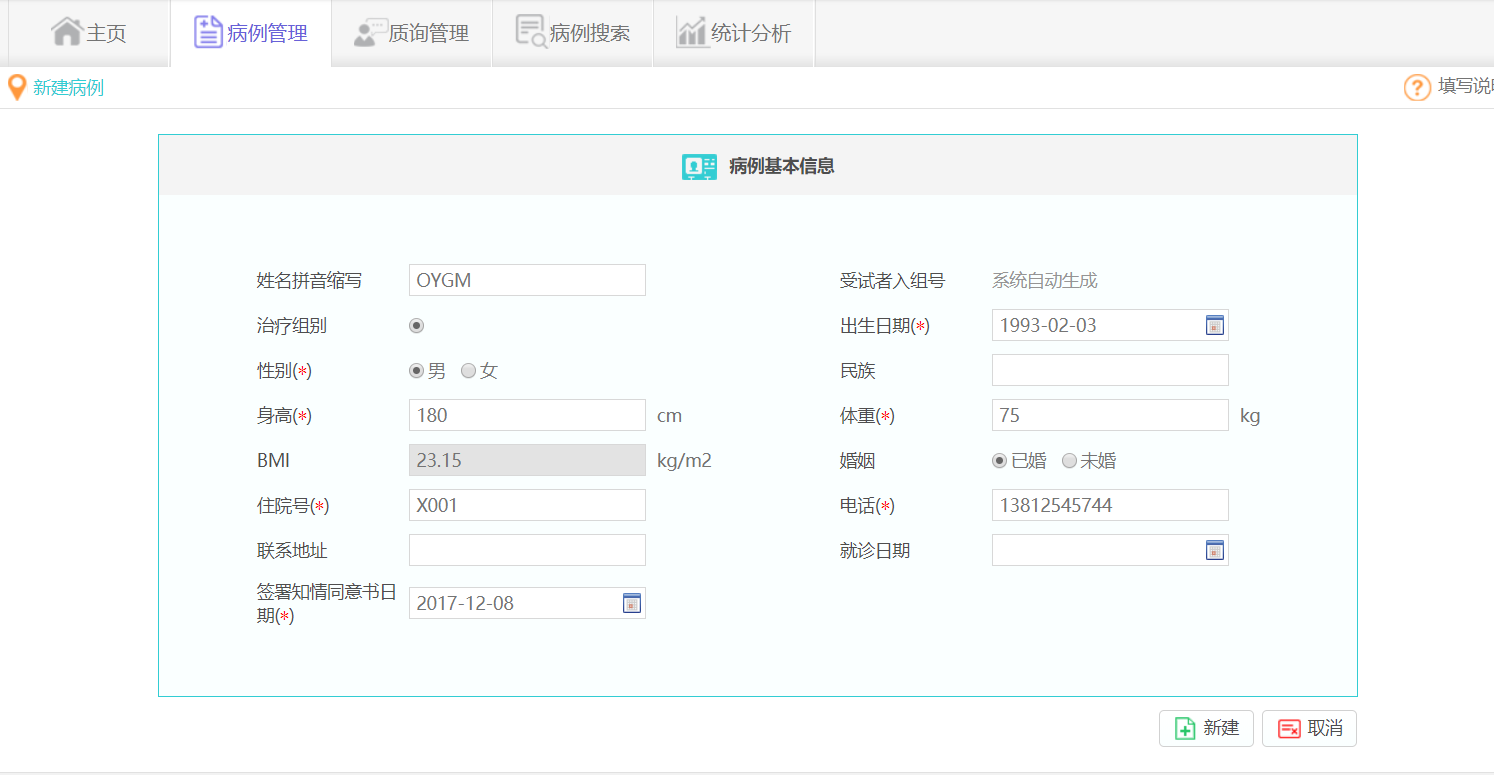Image resolution: width=1494 pixels, height=775 pixels.
Task: Click the 新建 button
Action: point(1206,728)
